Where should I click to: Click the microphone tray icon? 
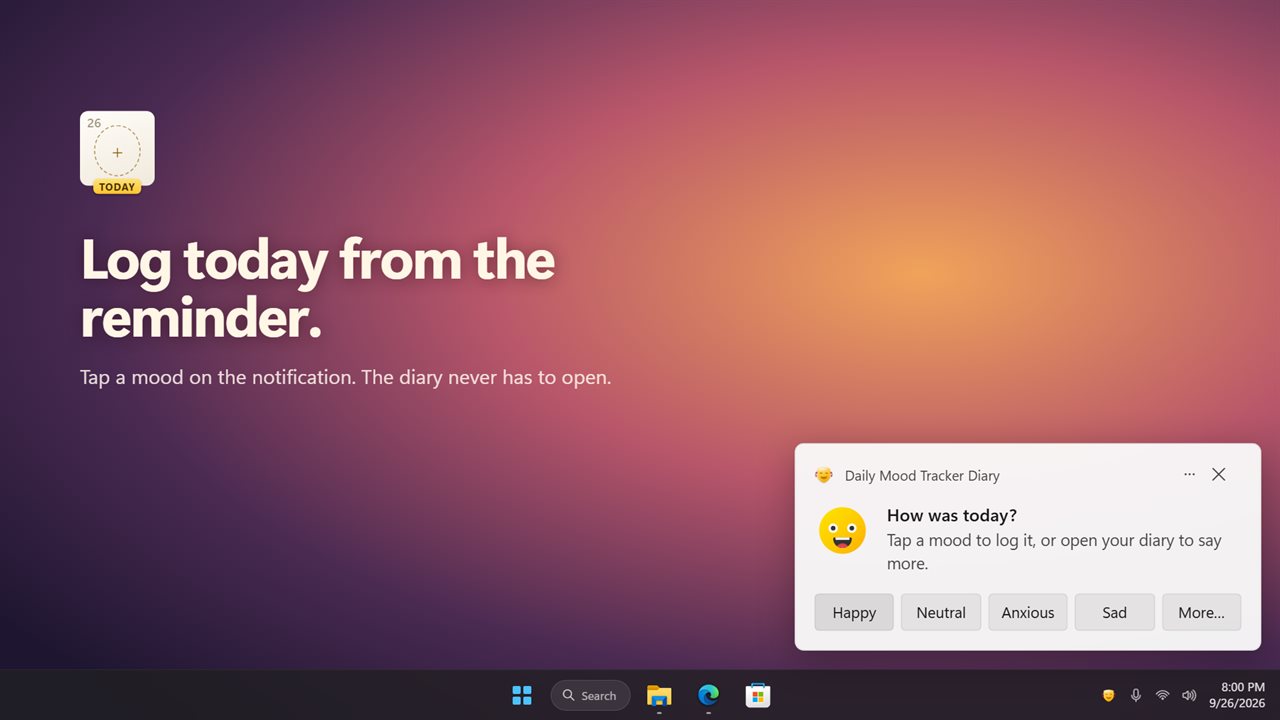[x=1136, y=695]
